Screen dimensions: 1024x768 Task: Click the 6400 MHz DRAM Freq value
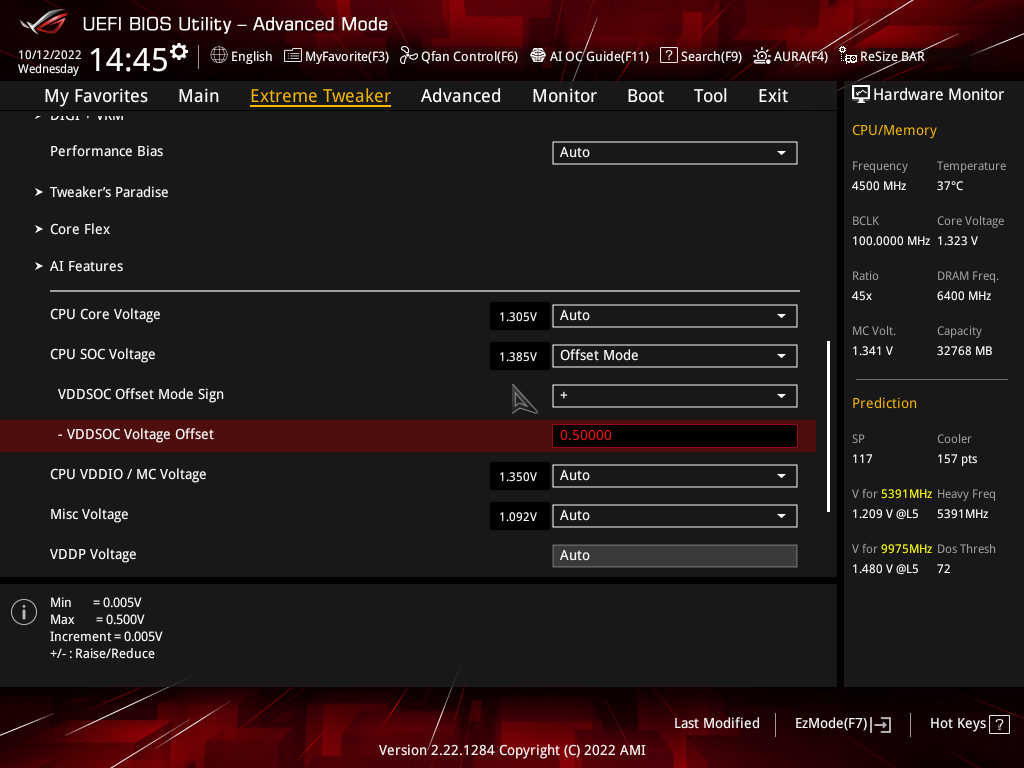(965, 296)
